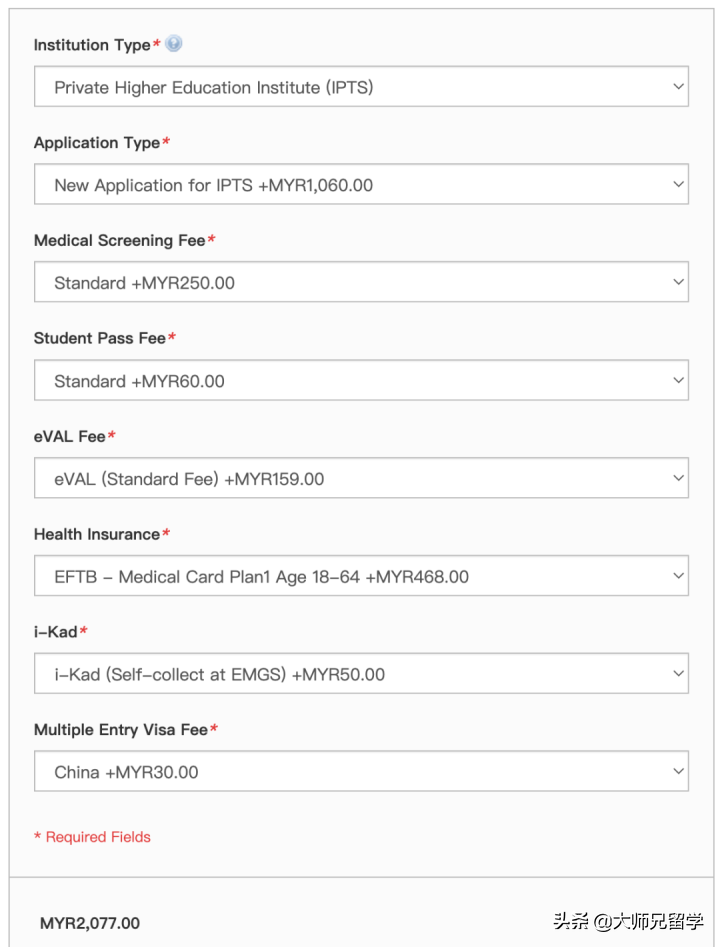The height and width of the screenshot is (947, 720).
Task: Click the red Required Fields note
Action: click(x=93, y=837)
